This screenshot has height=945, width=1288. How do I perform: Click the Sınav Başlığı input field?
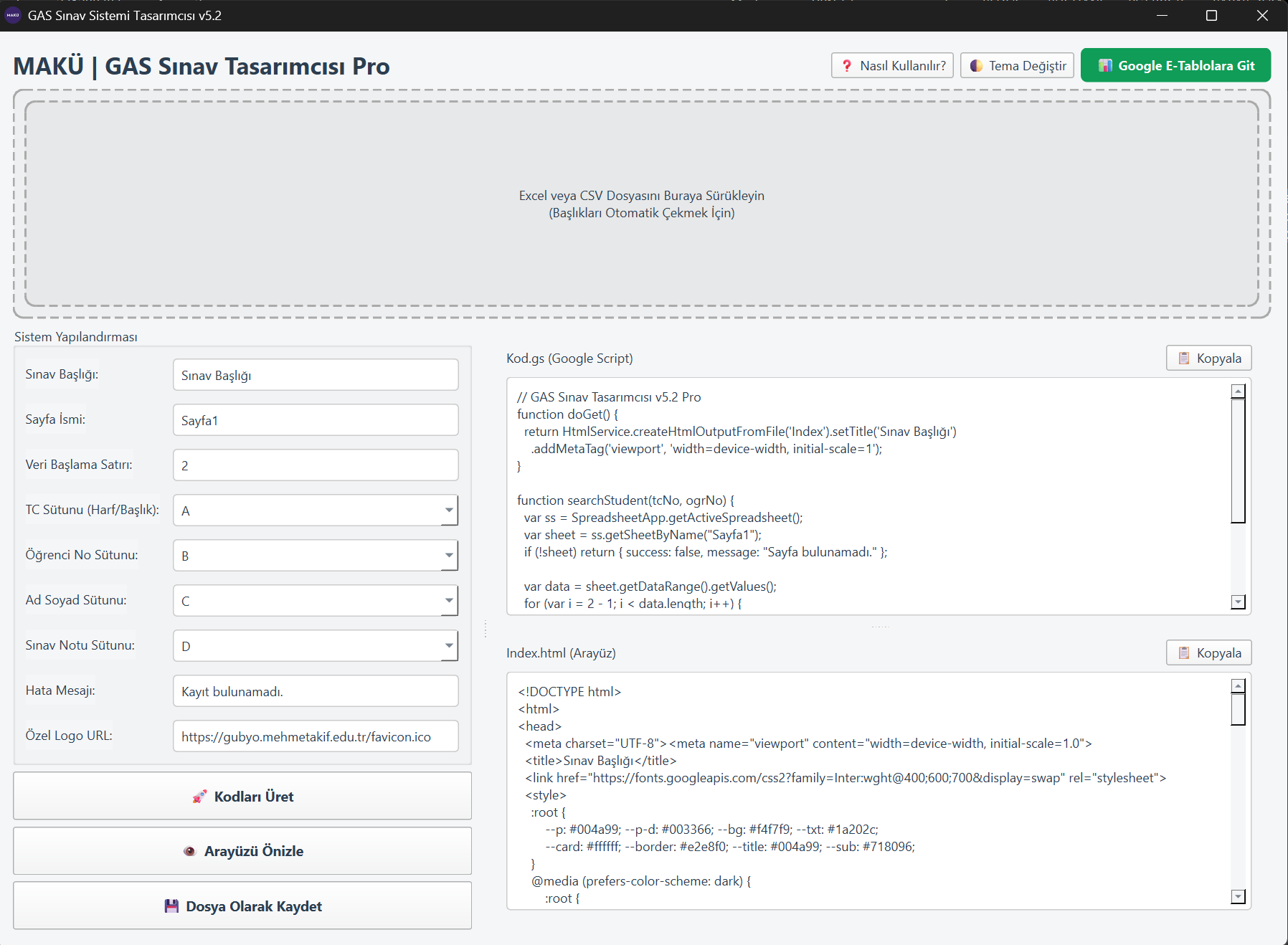point(316,375)
